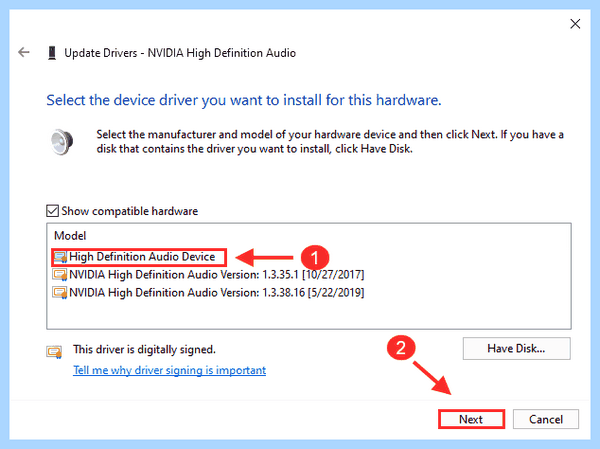
Task: Uncheck Show compatible hardware
Action: click(52, 211)
